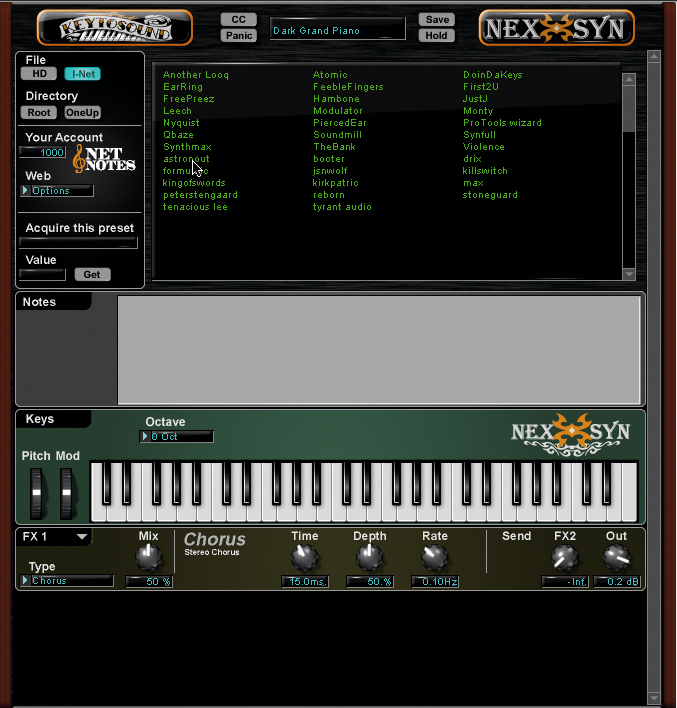Image resolution: width=677 pixels, height=708 pixels.
Task: Turn the Mix knob
Action: coord(149,557)
